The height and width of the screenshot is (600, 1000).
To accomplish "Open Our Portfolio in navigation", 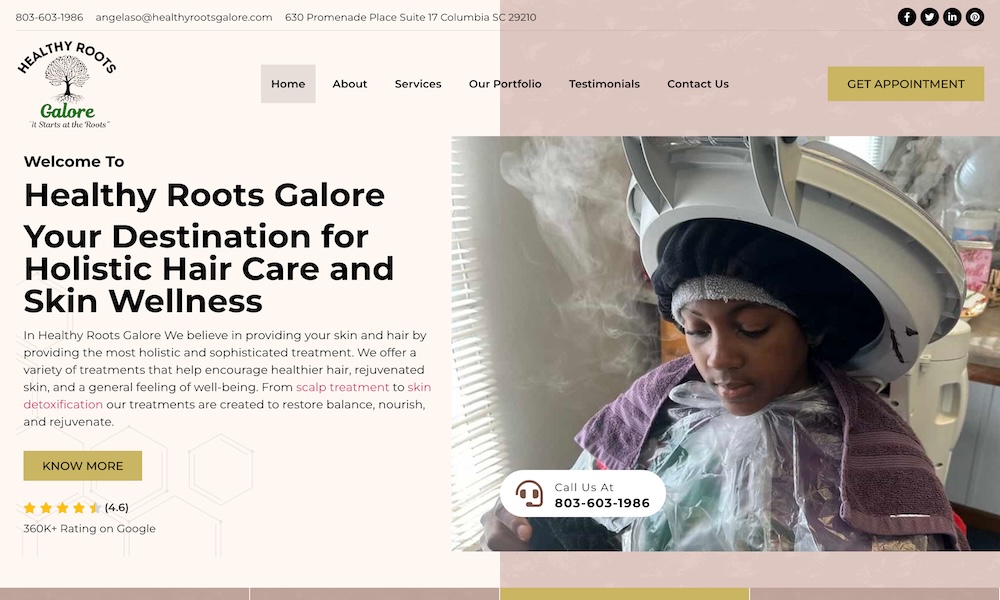I will (x=505, y=84).
